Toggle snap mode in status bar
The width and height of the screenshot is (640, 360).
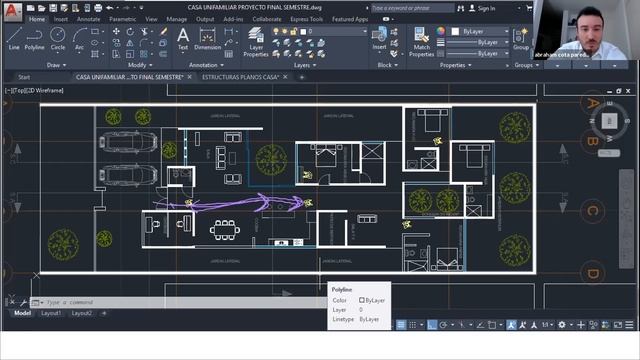pos(413,324)
